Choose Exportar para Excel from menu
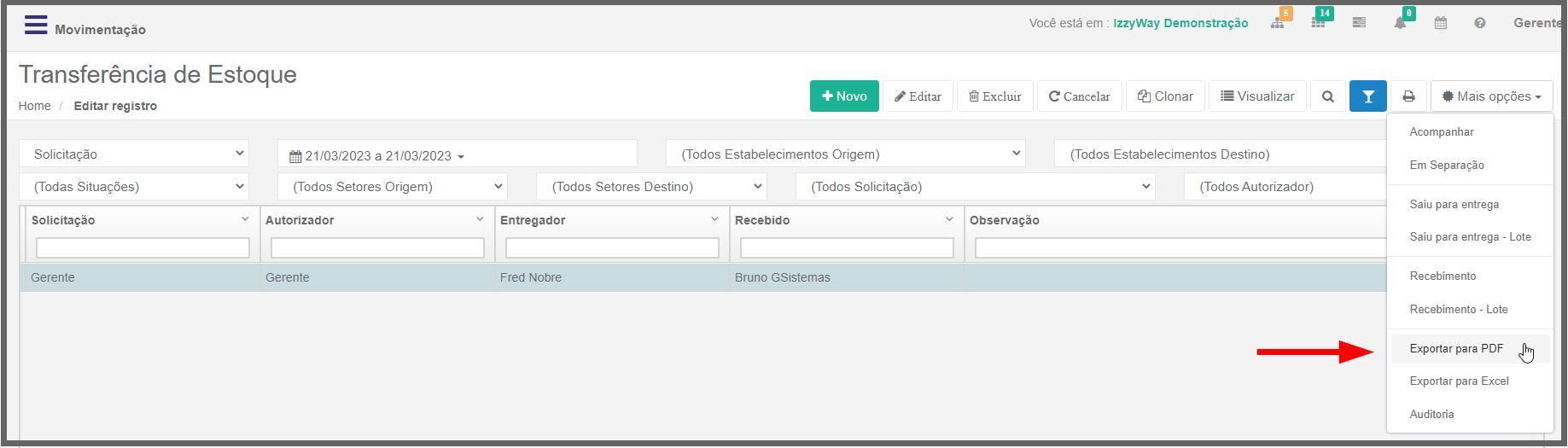This screenshot has height=448, width=1568. (1459, 381)
